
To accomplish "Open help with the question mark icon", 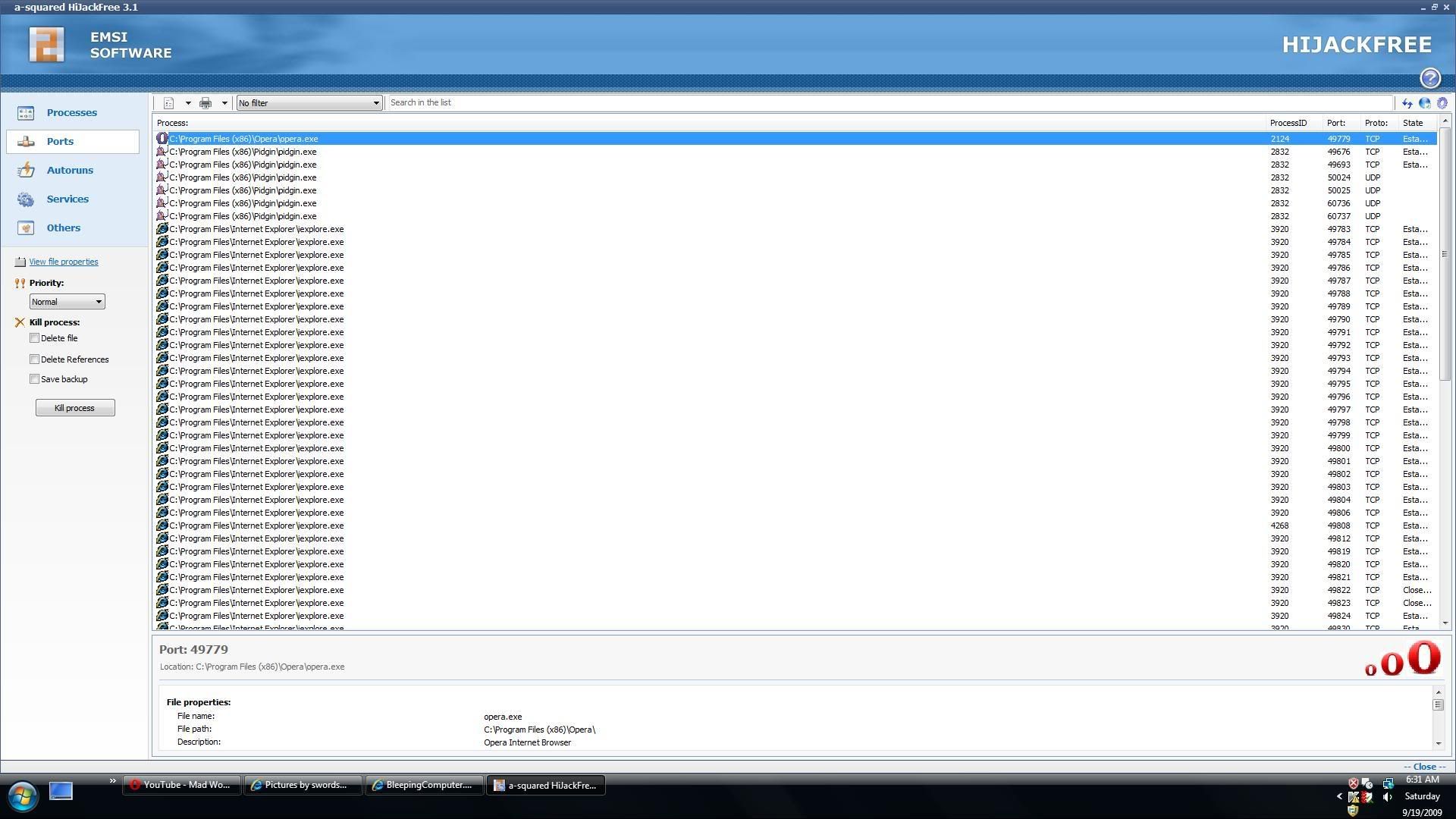I will (1430, 78).
